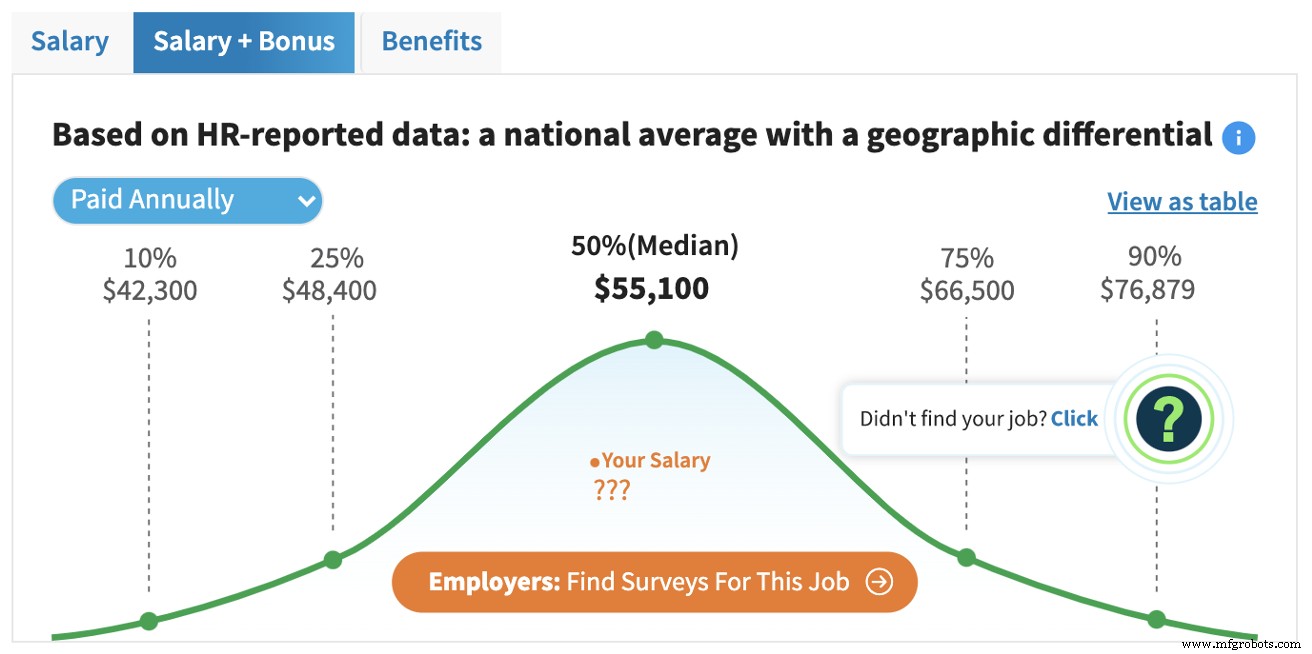Screen dimensions: 1312x654
Task: Click the 90% $76,879 label
Action: (1147, 275)
